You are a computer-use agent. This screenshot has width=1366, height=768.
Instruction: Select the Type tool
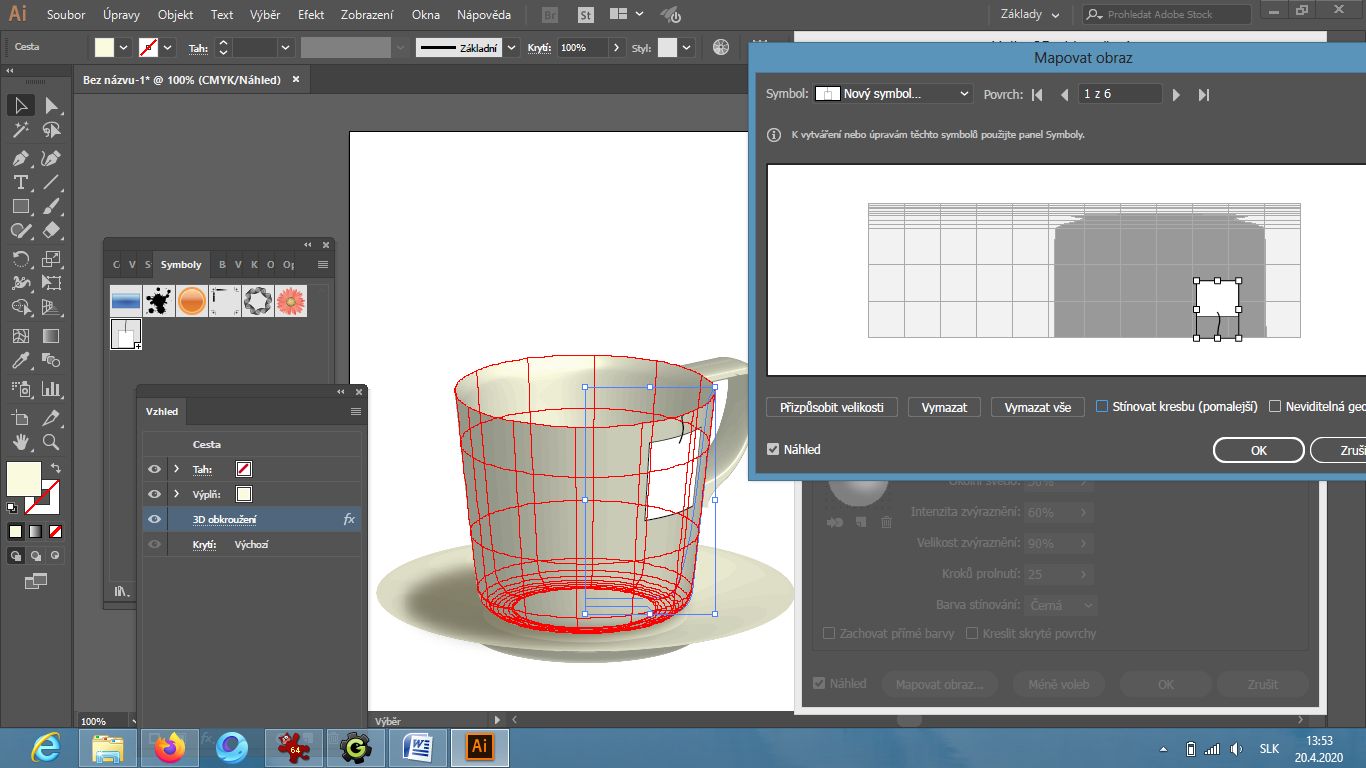(20, 182)
